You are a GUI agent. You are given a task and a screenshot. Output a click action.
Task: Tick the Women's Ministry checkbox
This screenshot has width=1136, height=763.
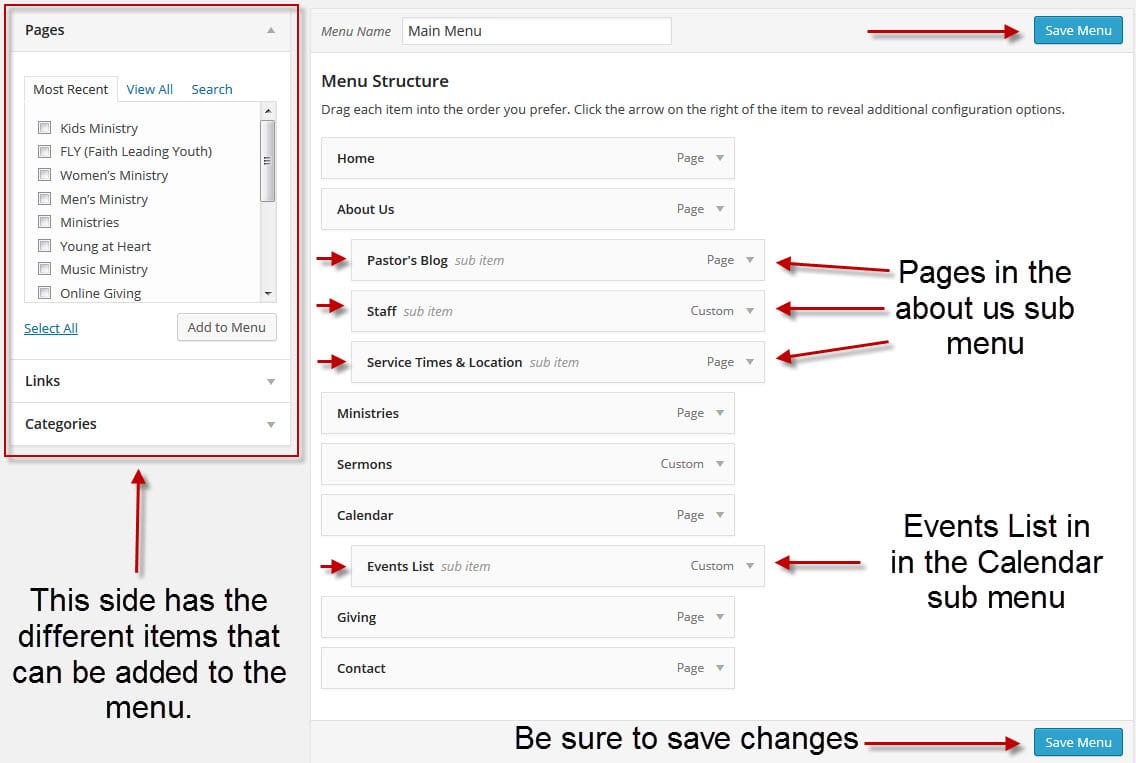(x=44, y=175)
